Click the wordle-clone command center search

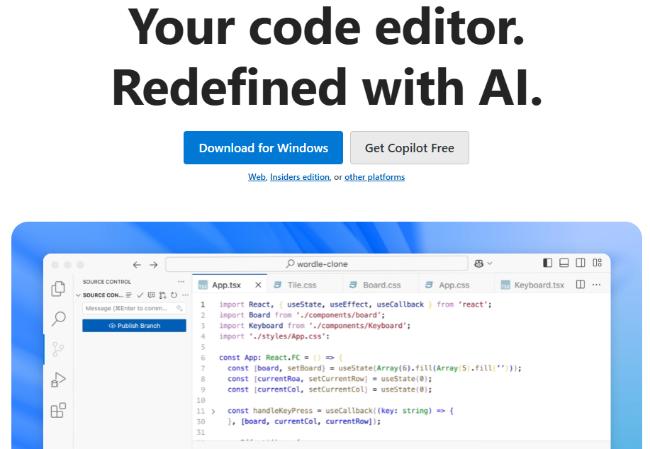click(317, 264)
